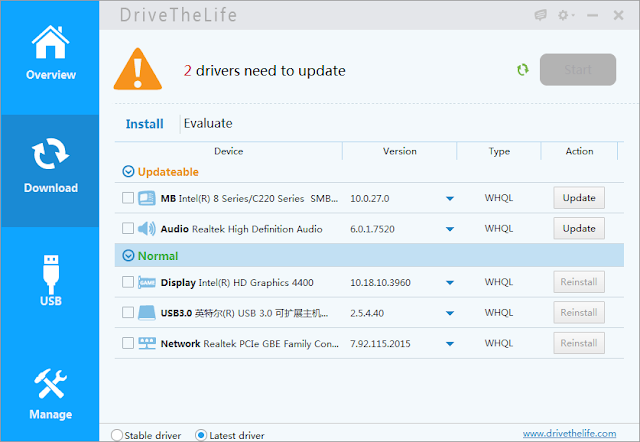Close the DriveTheLife window
The image size is (640, 442).
coord(618,16)
